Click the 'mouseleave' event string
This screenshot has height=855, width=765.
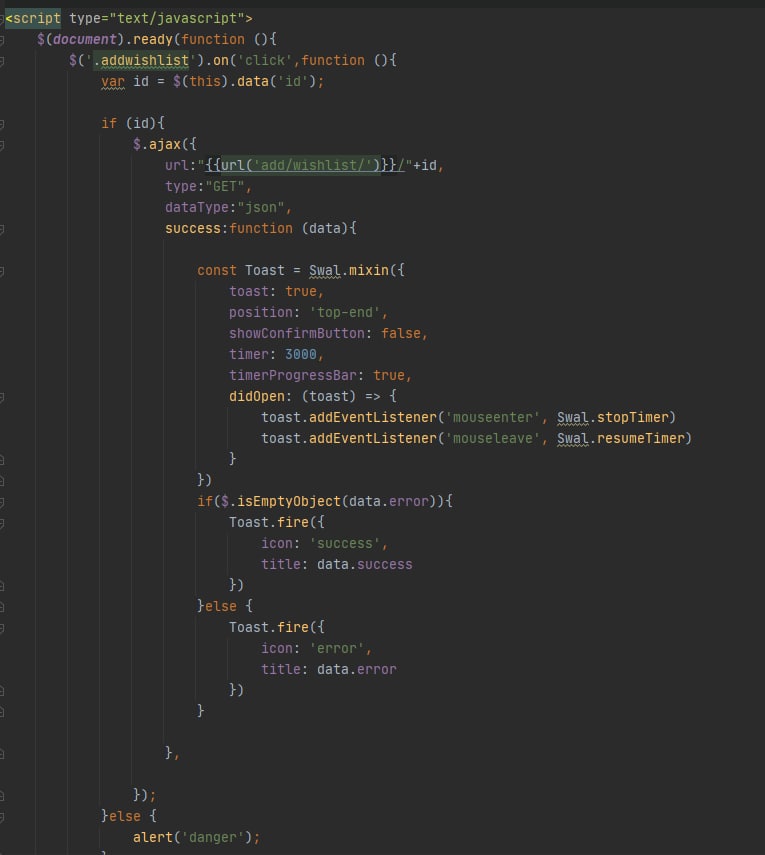point(492,439)
